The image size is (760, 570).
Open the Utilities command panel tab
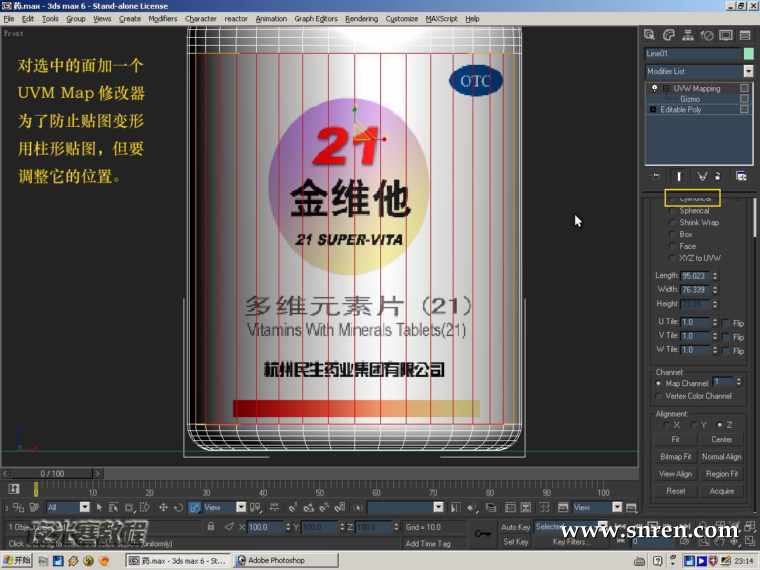(x=744, y=35)
